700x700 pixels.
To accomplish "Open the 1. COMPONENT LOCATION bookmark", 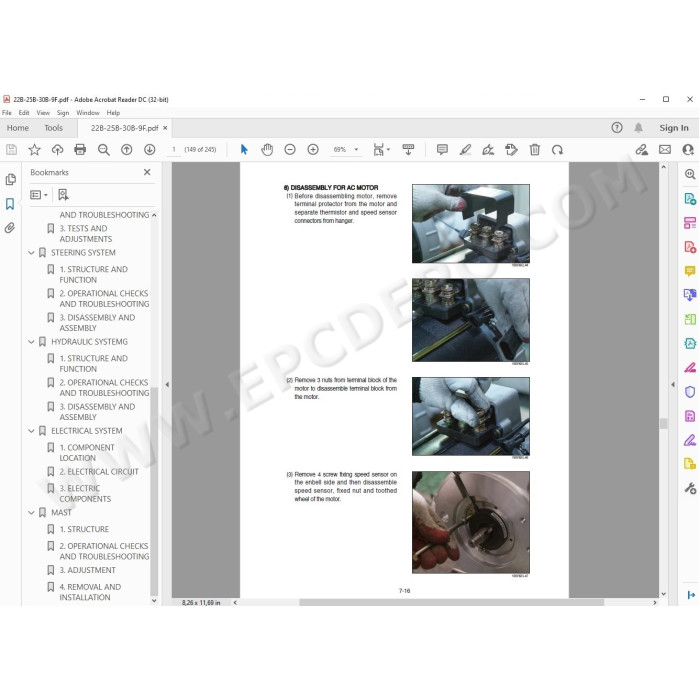I will (87, 453).
